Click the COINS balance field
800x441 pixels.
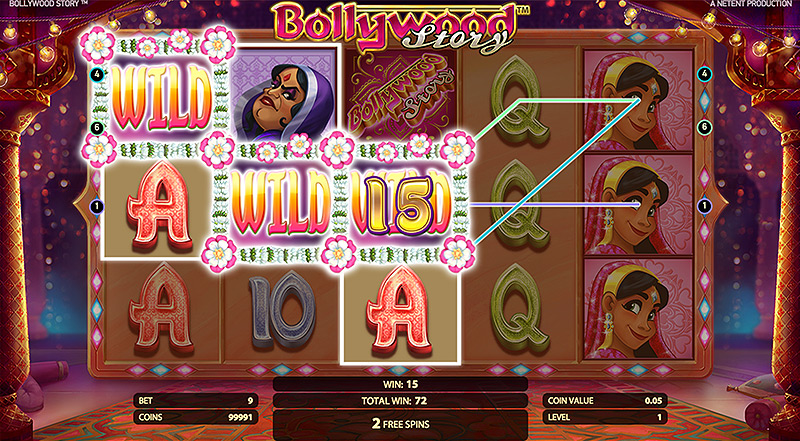(195, 417)
